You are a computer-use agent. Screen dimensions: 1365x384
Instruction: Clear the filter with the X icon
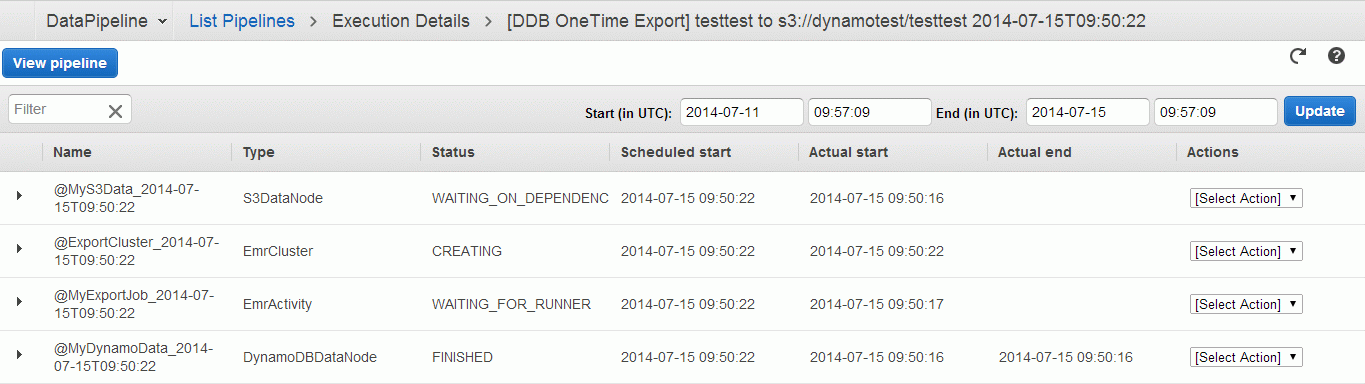point(115,111)
